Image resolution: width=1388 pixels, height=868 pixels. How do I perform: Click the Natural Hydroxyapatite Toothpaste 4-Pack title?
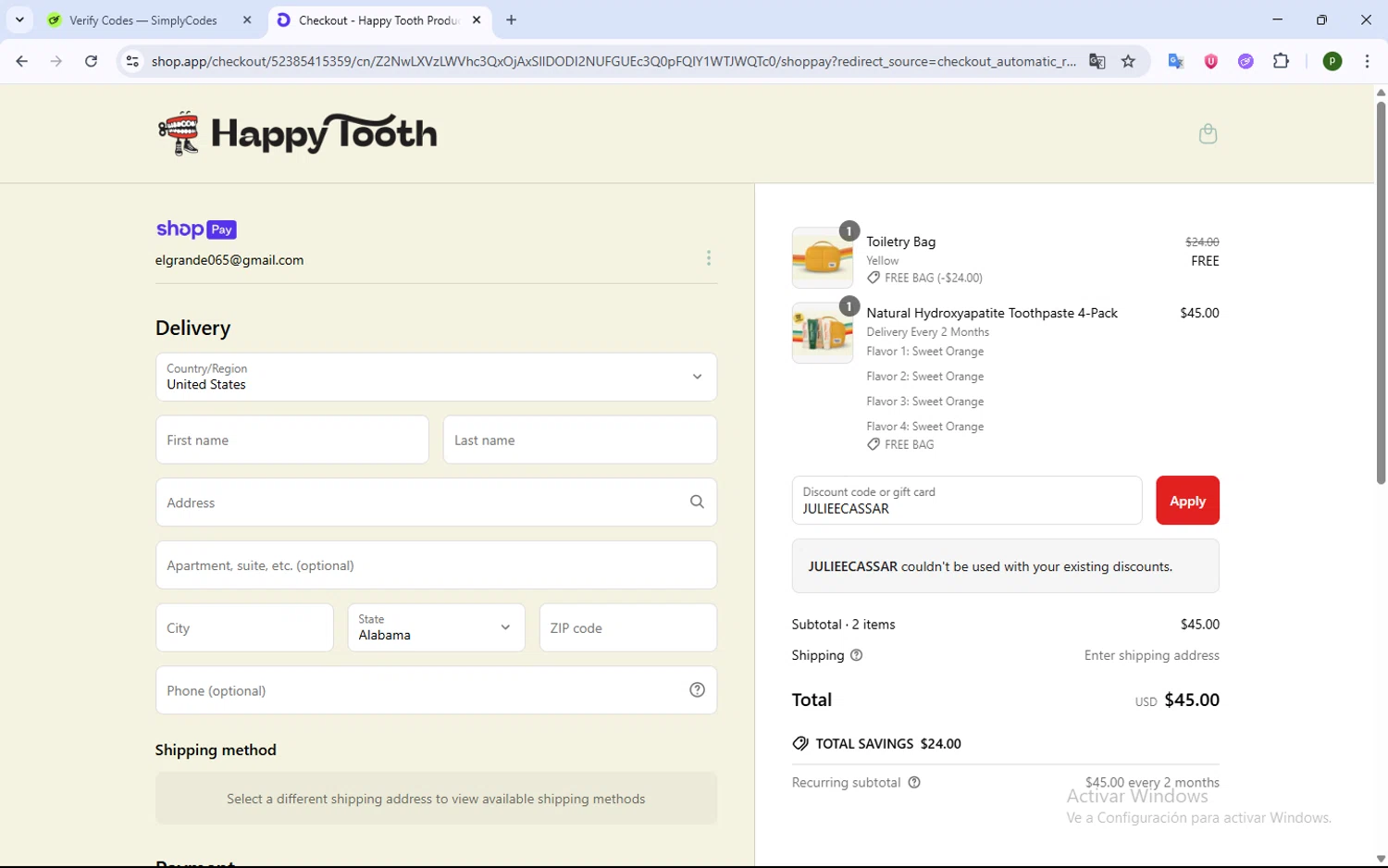pos(992,313)
